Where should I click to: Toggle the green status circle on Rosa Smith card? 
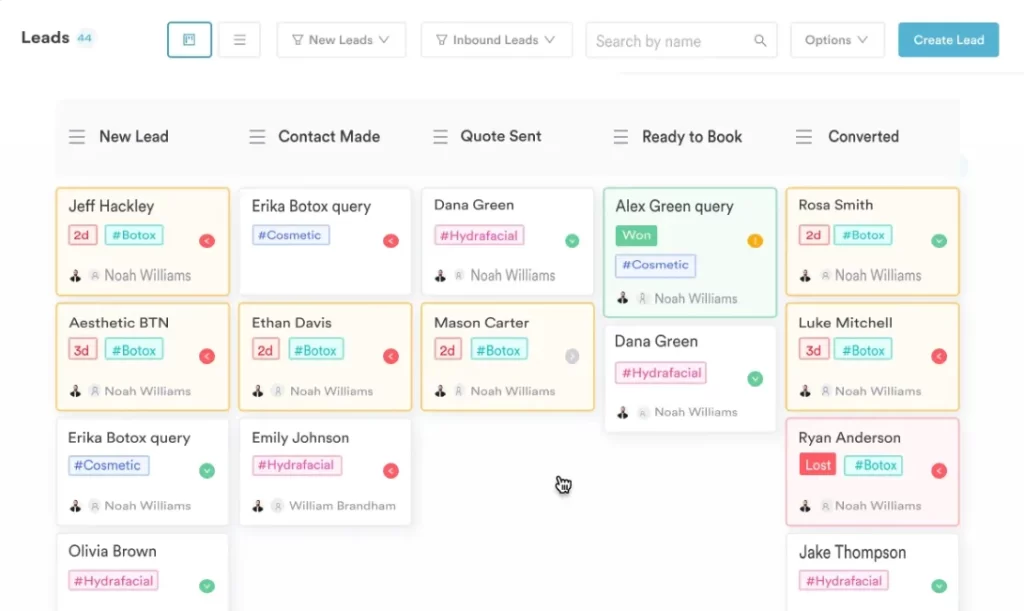pos(938,241)
